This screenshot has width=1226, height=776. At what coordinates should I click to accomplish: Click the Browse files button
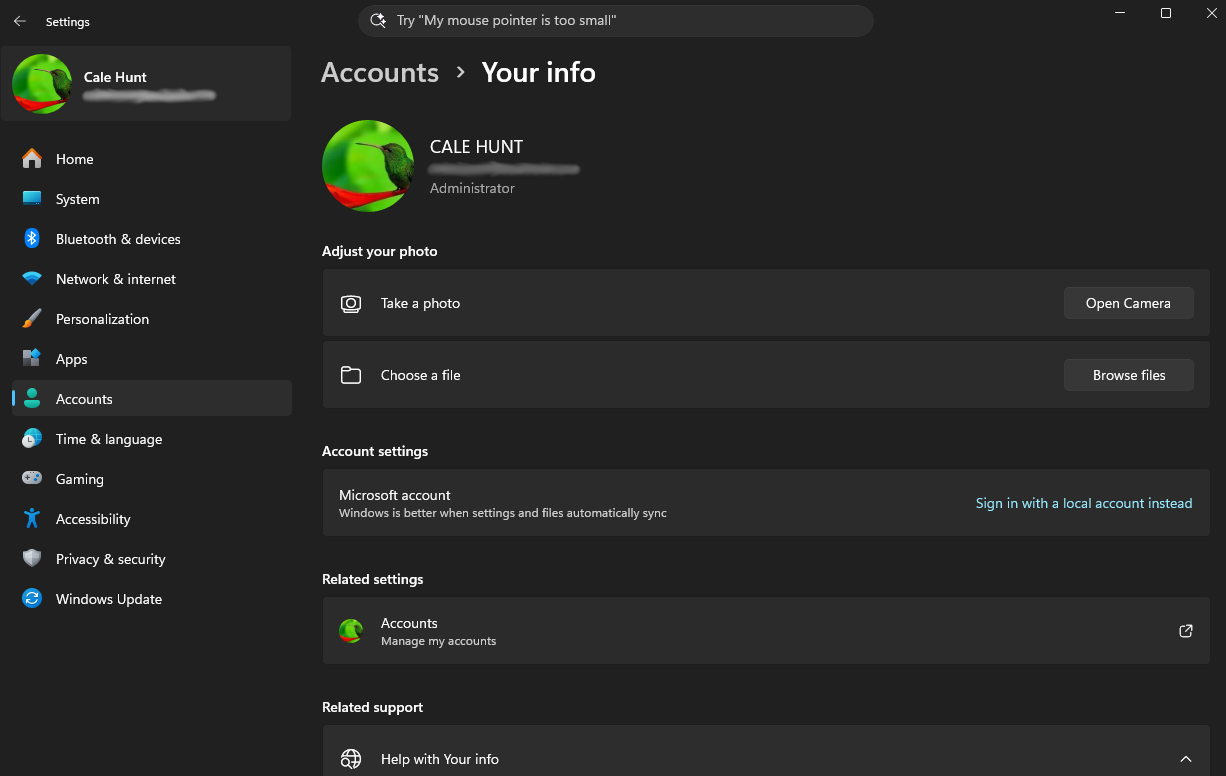[x=1128, y=375]
